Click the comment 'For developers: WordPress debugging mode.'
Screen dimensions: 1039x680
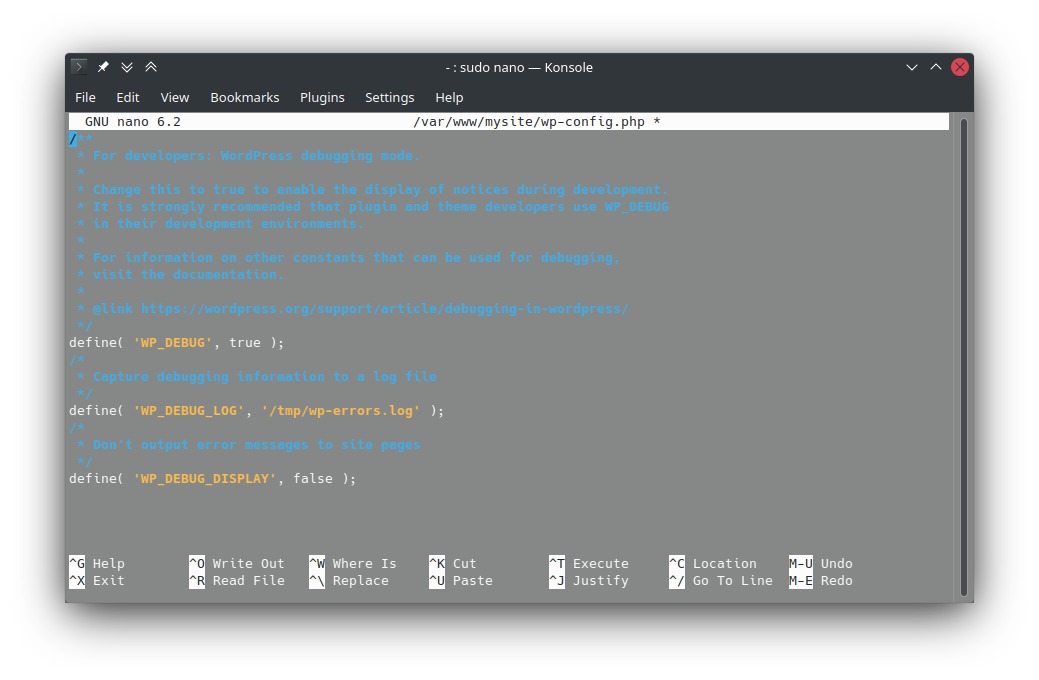click(256, 156)
